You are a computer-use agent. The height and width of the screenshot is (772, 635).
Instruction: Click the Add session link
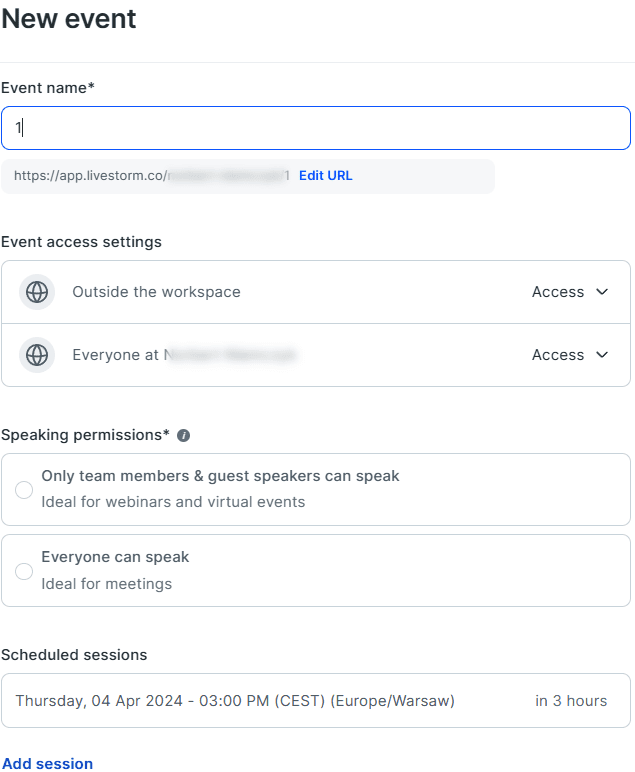coord(47,764)
